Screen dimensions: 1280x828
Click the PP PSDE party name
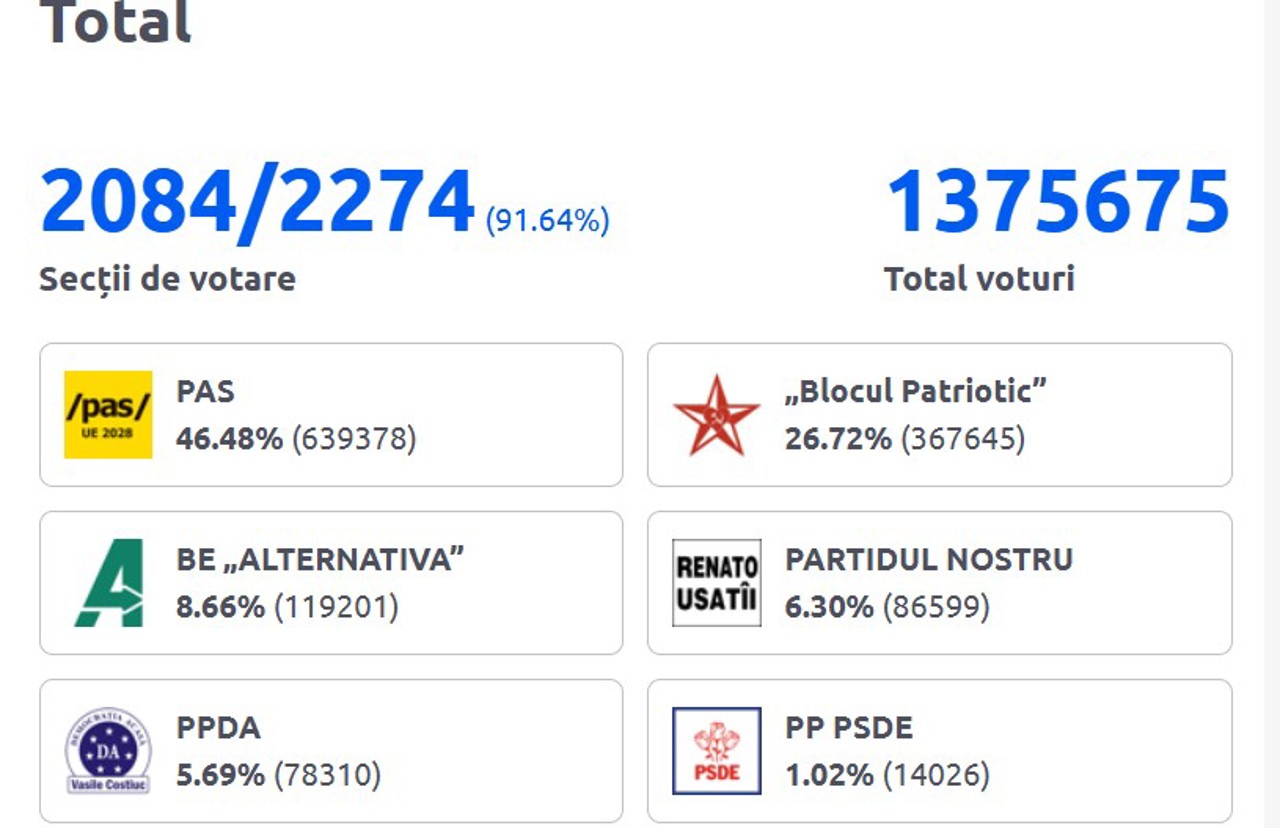click(848, 727)
